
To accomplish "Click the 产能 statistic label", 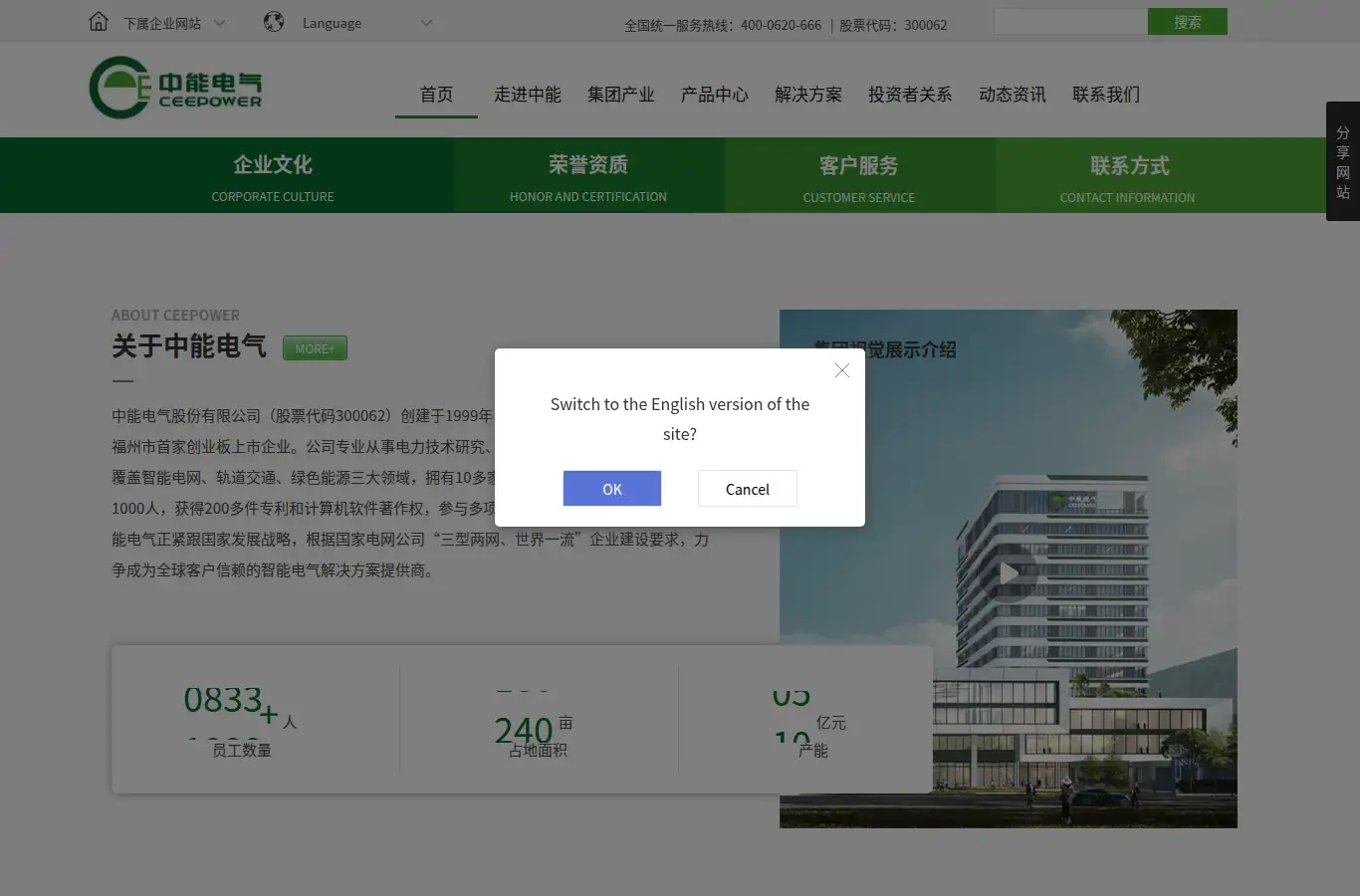I will (x=813, y=751).
